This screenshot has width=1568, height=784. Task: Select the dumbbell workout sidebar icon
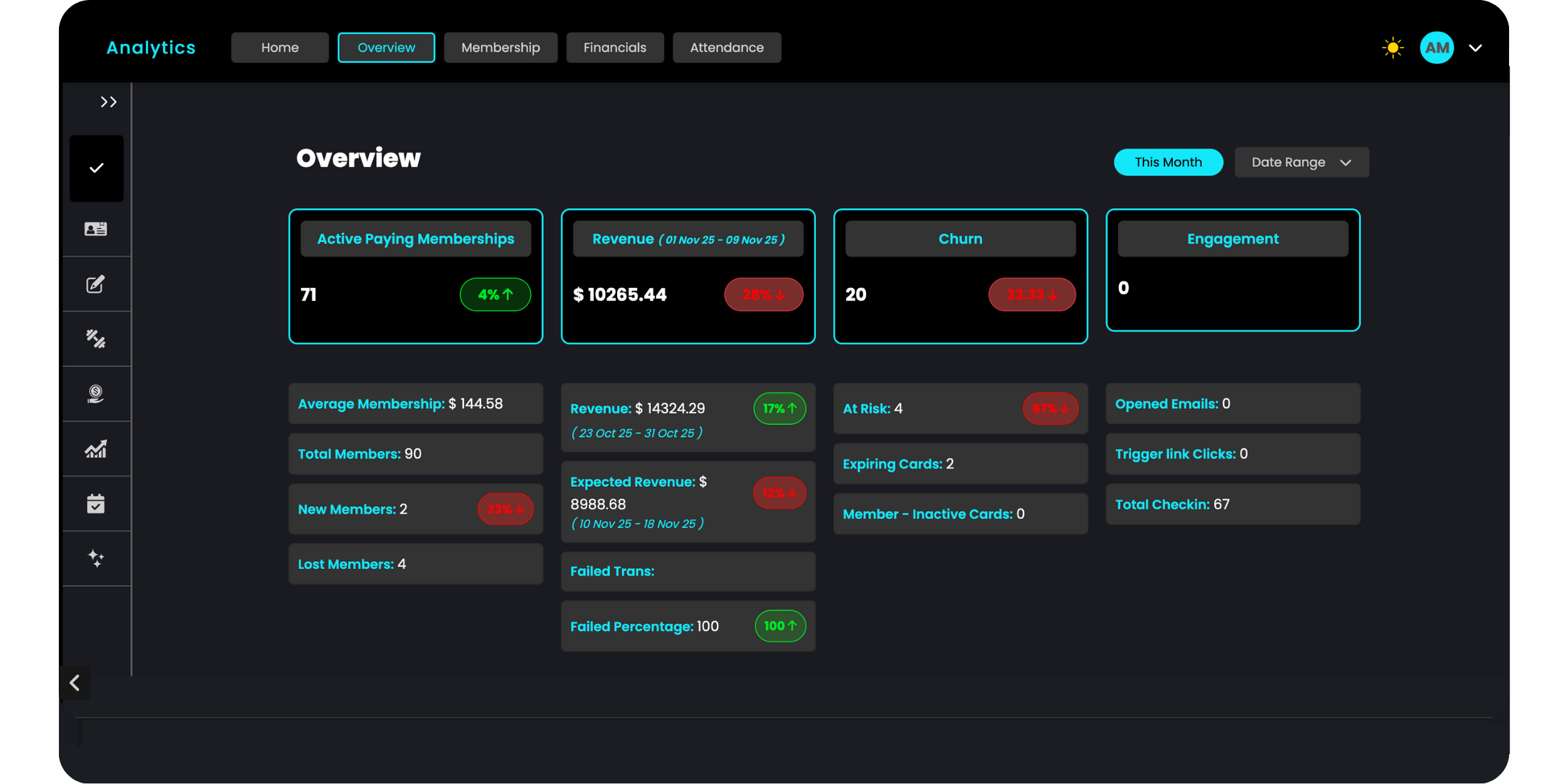[x=96, y=339]
